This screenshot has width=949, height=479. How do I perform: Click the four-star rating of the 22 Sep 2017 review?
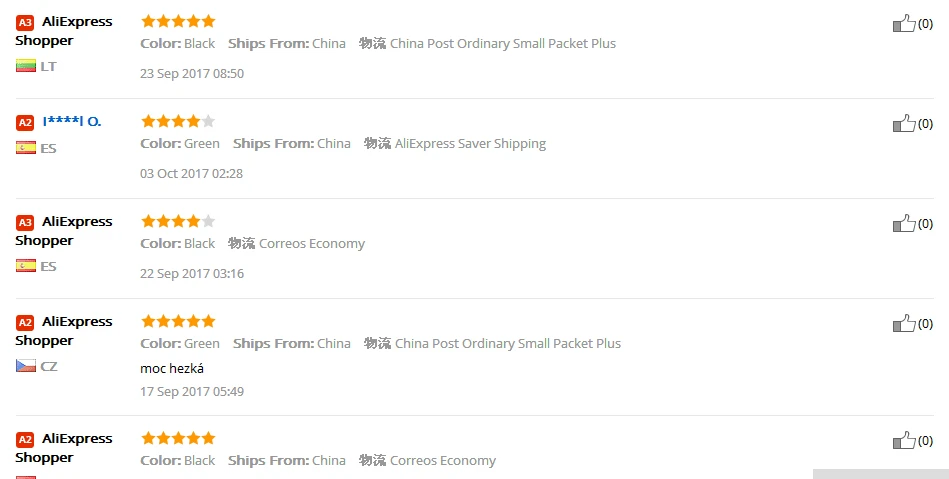(178, 221)
